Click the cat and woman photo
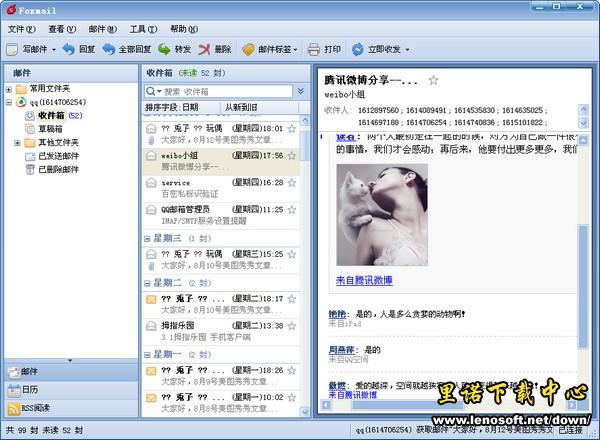The height and width of the screenshot is (440, 600). click(x=382, y=215)
